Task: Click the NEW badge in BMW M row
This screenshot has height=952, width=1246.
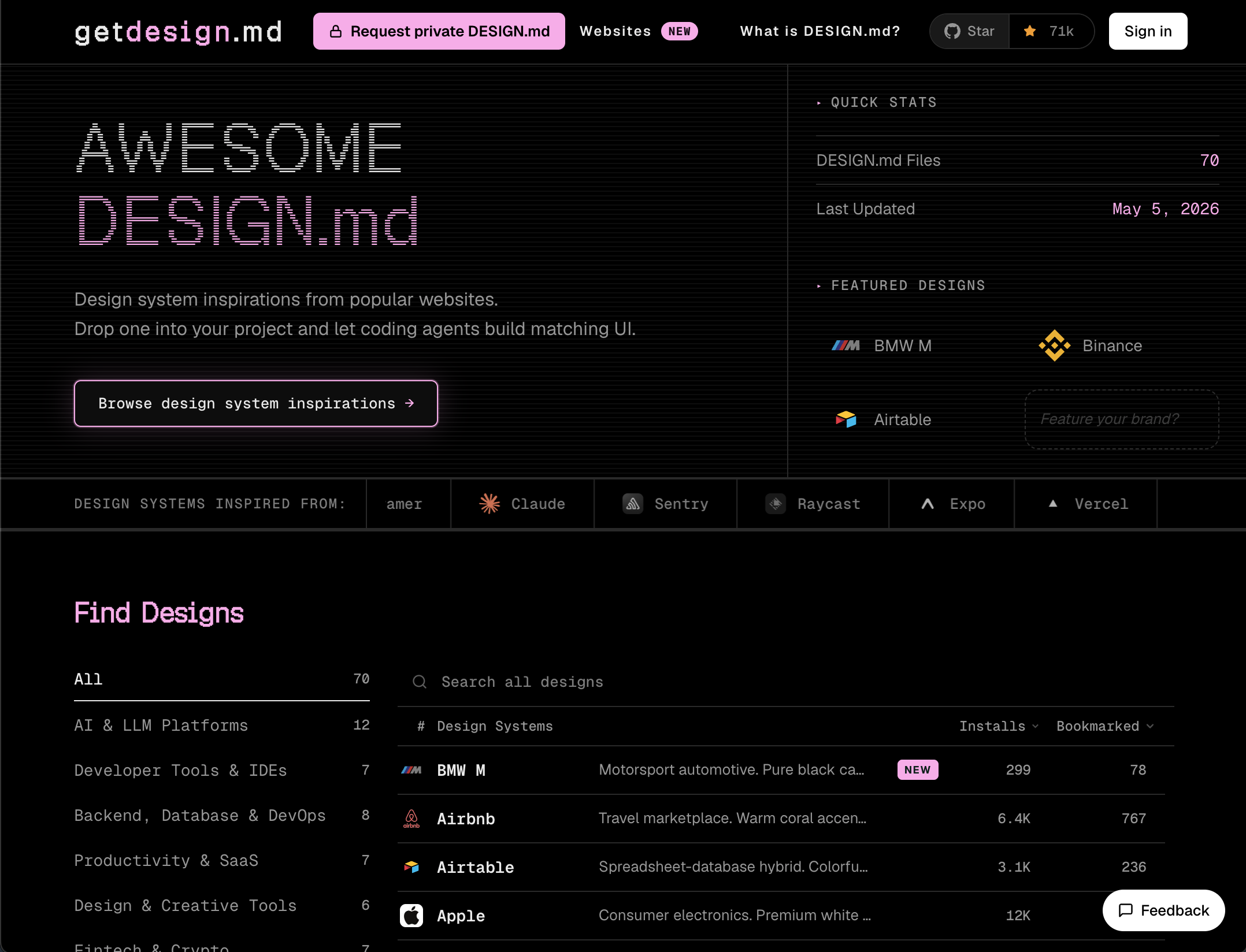Action: tap(917, 770)
